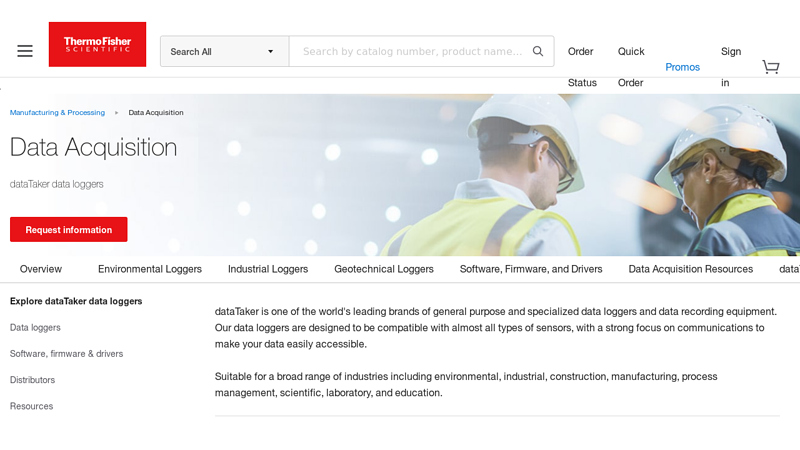Screen dimensions: 800x450
Task: Go to Quick Order
Action: 631,66
